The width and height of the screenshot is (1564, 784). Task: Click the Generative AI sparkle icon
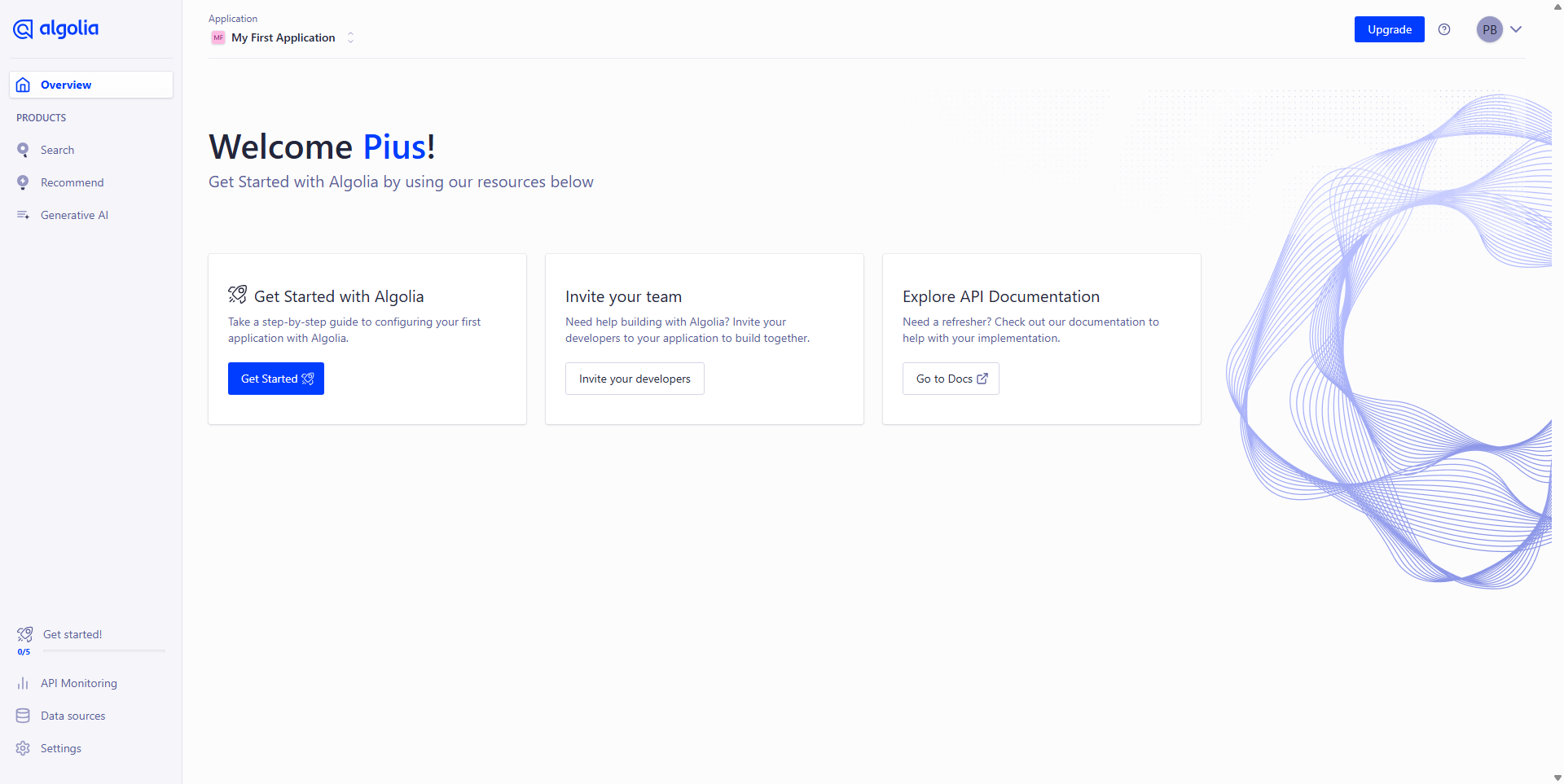tap(23, 215)
